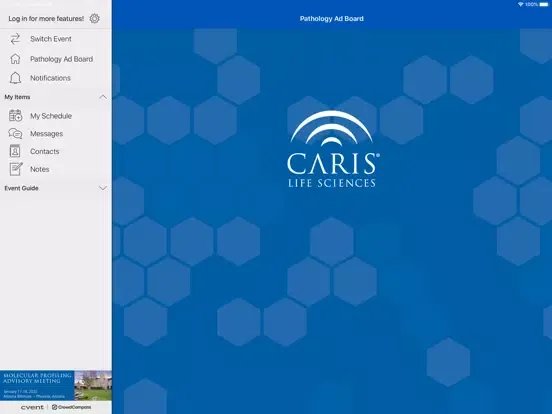
Task: Click the Caris Life Sciences logo
Action: [332, 149]
